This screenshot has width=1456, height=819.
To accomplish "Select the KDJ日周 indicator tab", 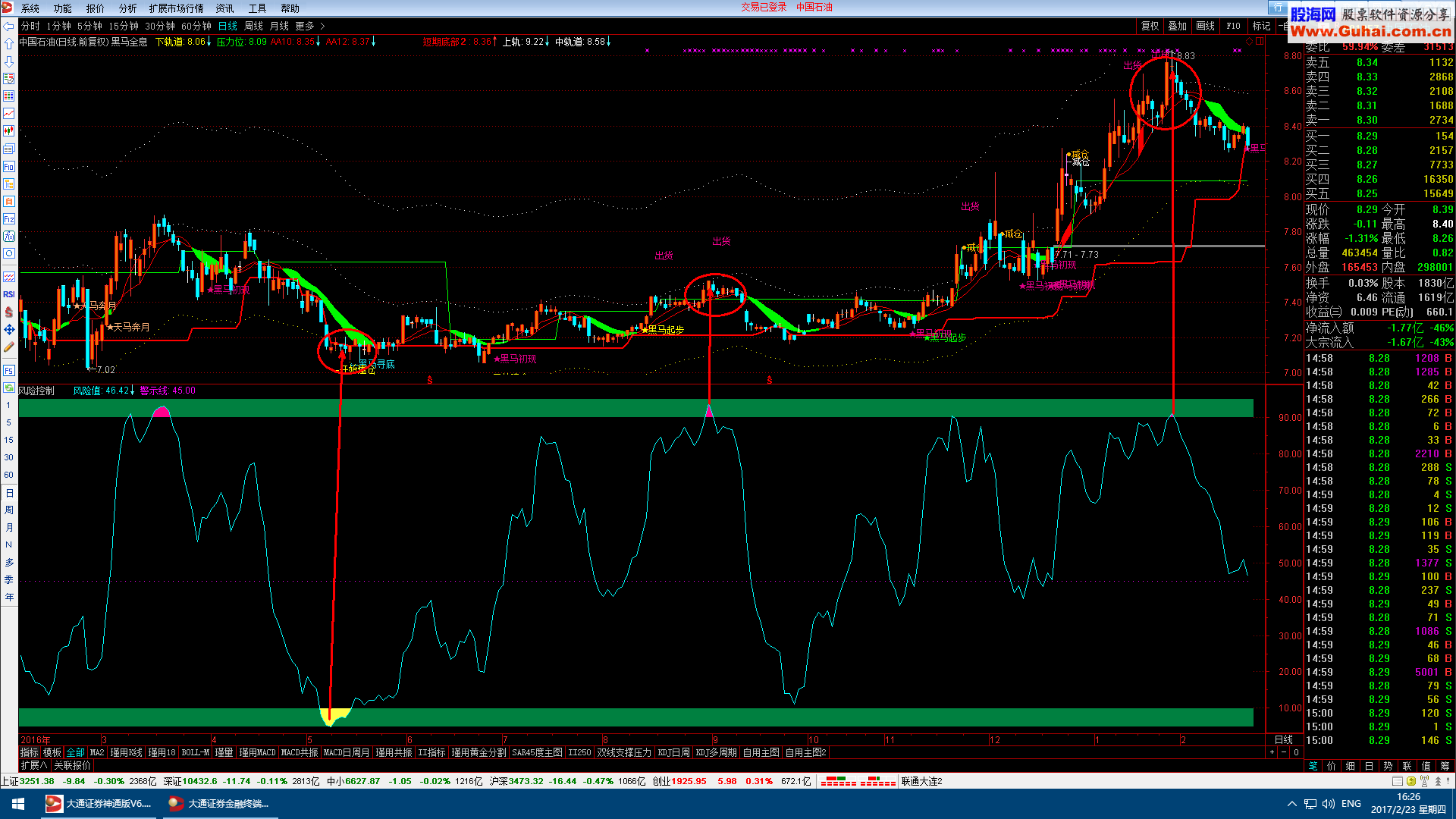I will point(673,752).
